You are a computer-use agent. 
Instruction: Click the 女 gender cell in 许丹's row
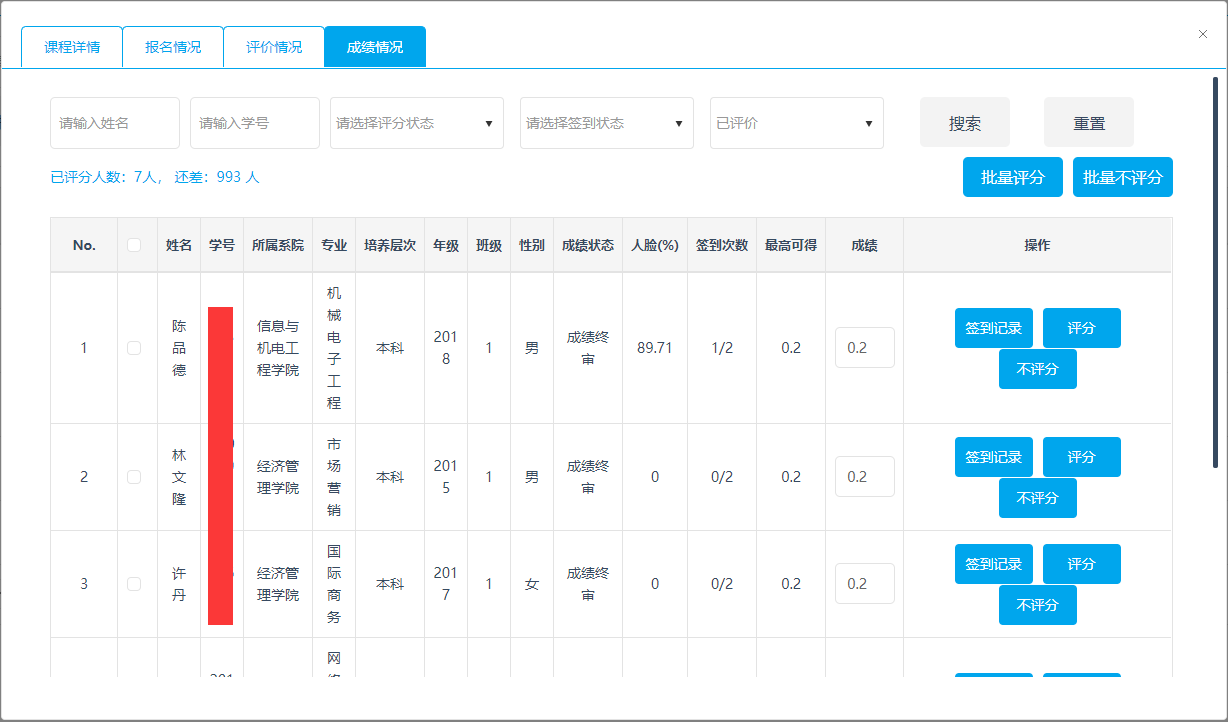click(x=532, y=584)
